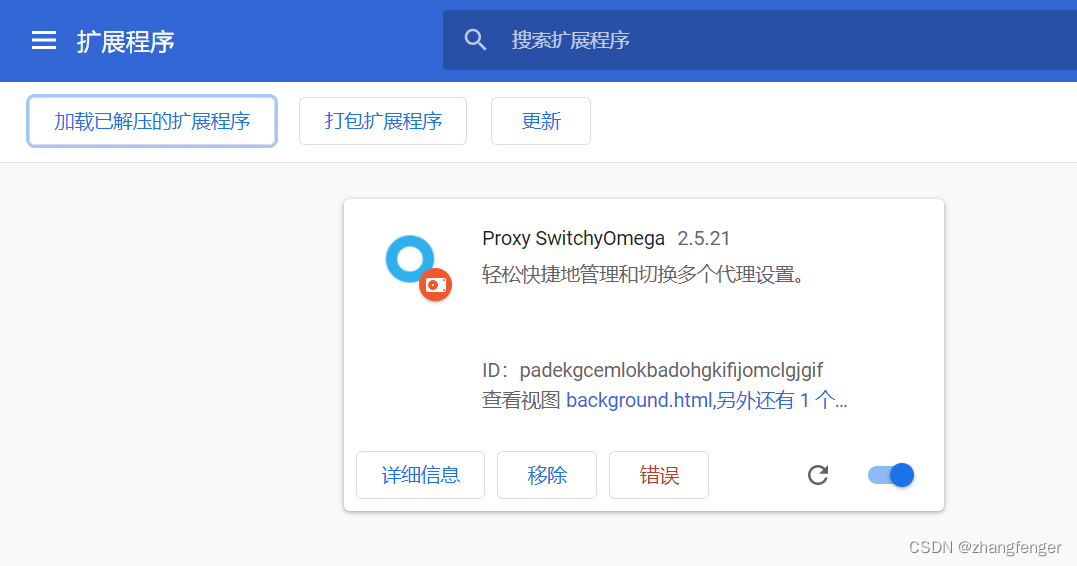Click the Proxy SwitchyOmega name text
The image size is (1077, 566).
tap(573, 238)
